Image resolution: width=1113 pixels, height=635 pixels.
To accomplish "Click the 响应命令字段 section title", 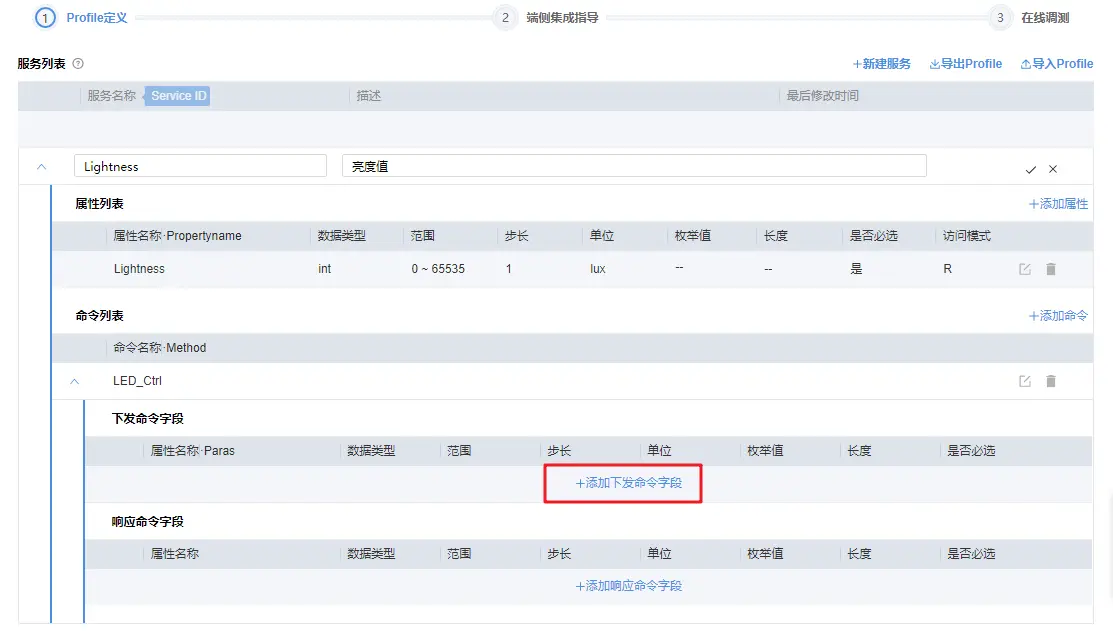I will 148,521.
